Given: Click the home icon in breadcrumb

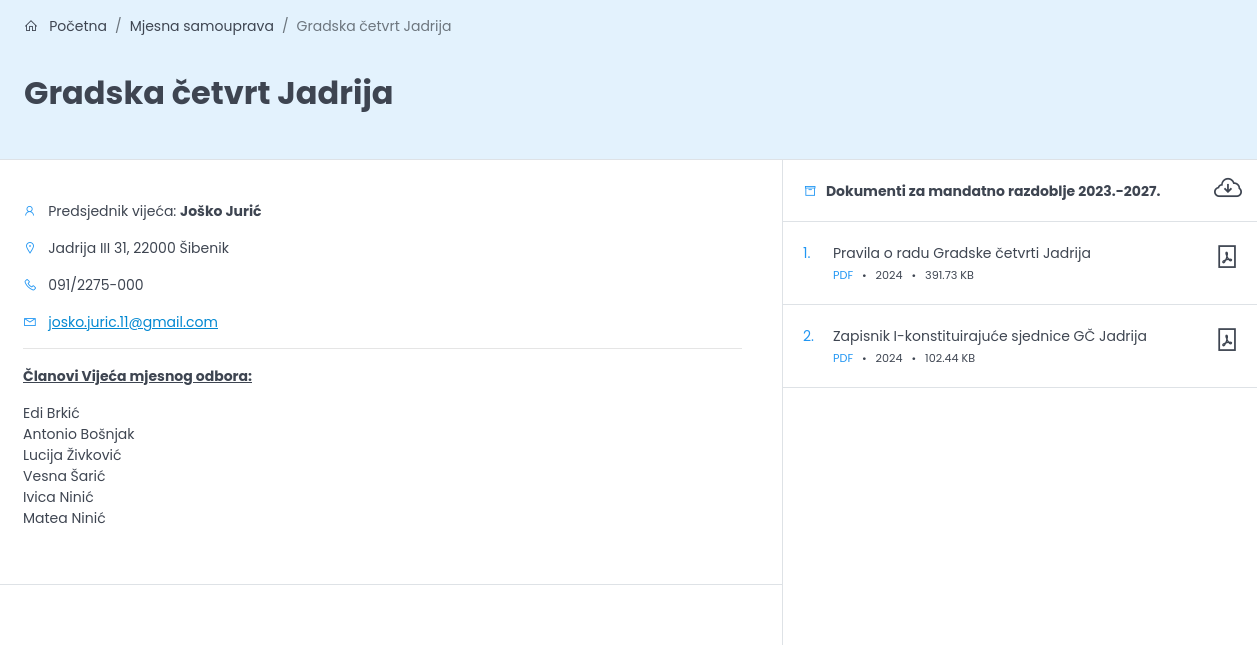Looking at the screenshot, I should (31, 26).
